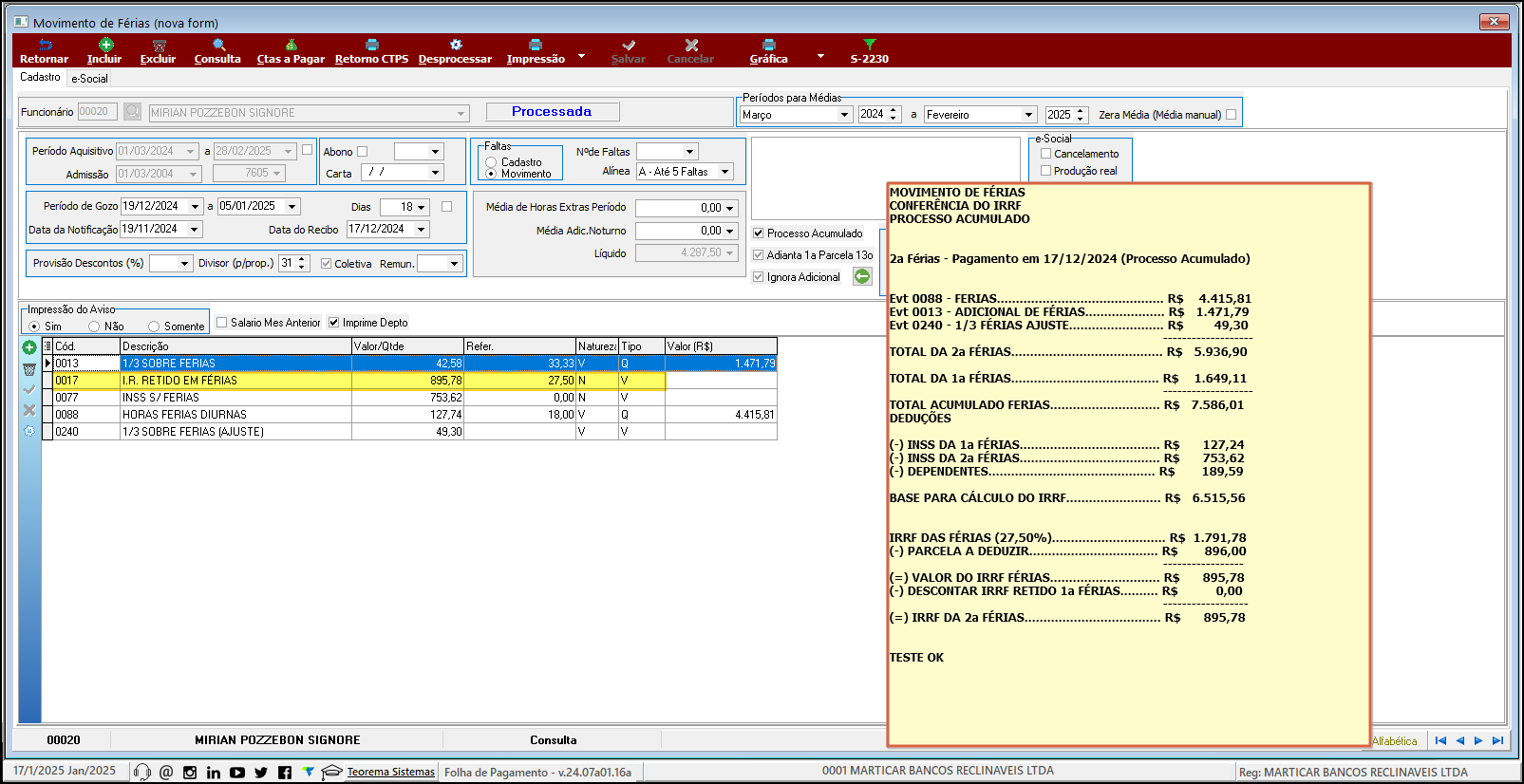Click Gráfica printer icon
This screenshot has width=1524, height=784.
pos(769,45)
